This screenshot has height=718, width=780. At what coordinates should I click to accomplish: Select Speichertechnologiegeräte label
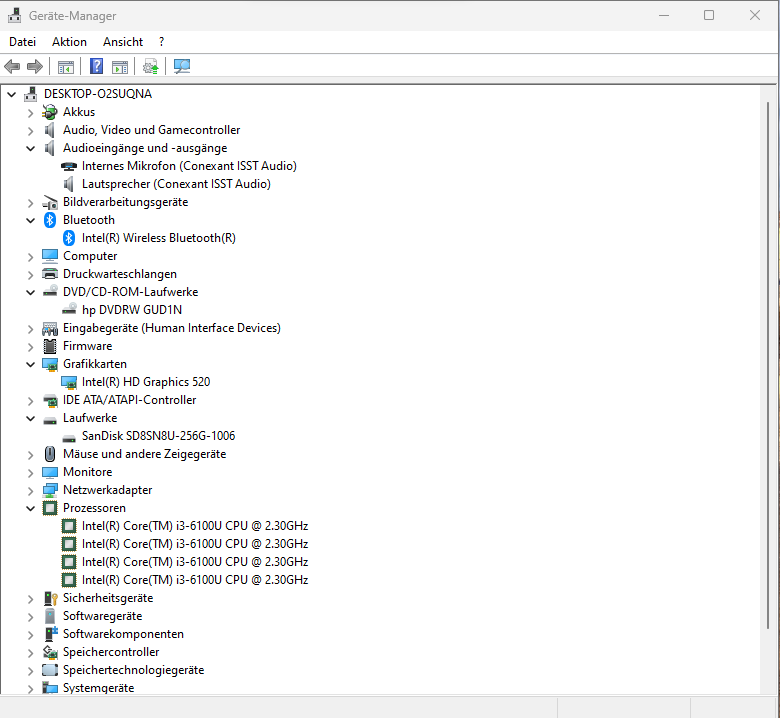tap(133, 670)
